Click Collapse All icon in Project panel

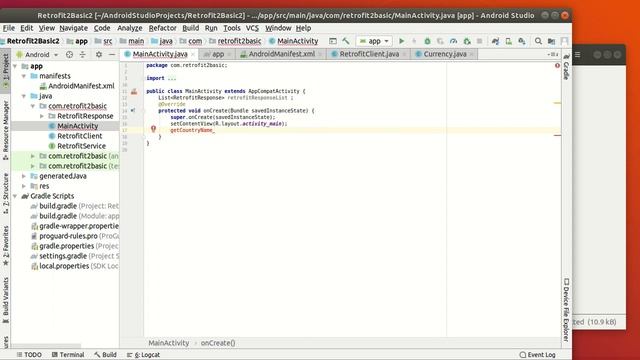(x=83, y=54)
